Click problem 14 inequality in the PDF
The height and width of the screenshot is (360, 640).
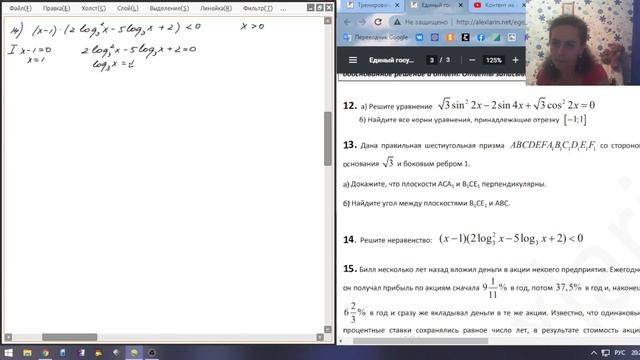[511, 239]
